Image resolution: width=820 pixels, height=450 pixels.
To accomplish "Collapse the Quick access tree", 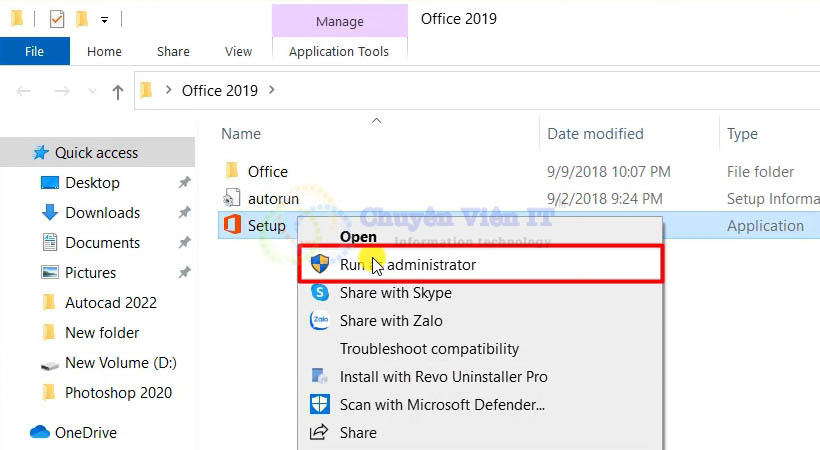I will pyautogui.click(x=16, y=153).
